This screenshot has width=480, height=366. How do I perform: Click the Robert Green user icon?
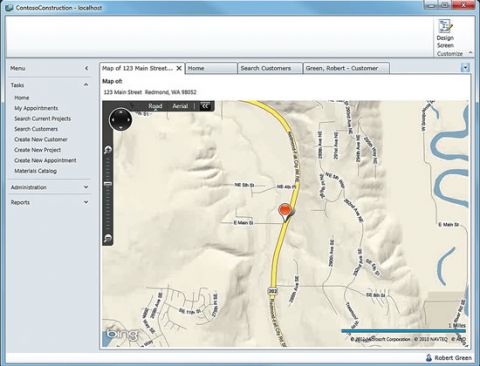coord(429,358)
